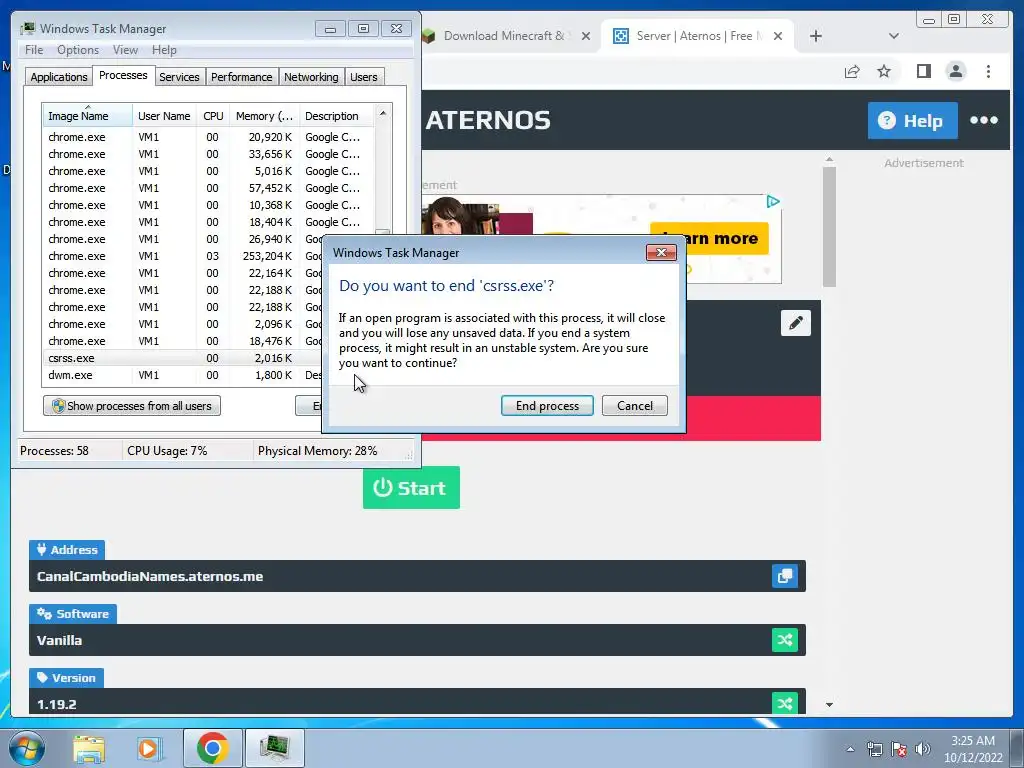Switch to the Services tab
Image resolution: width=1024 pixels, height=768 pixels.
pos(179,77)
